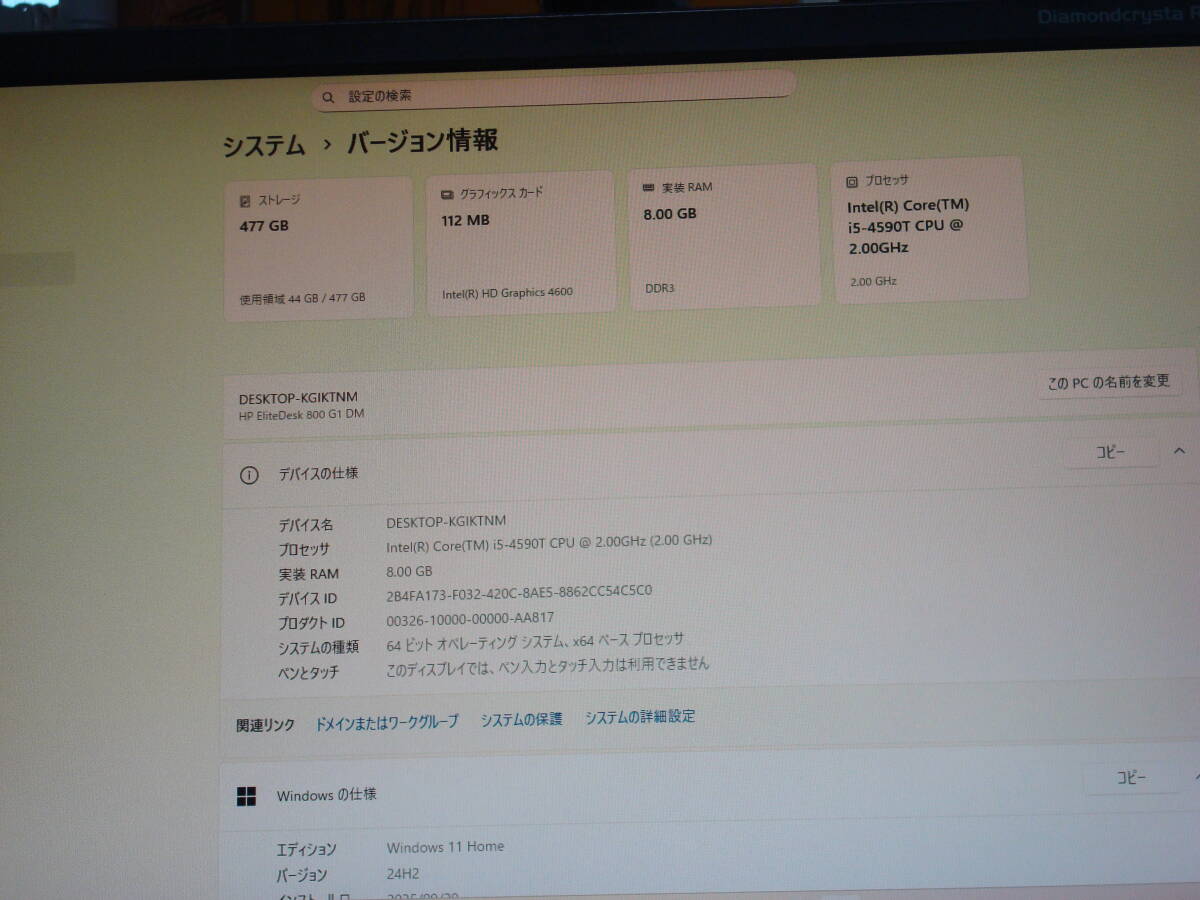Copy Windows specifications with コピー button
This screenshot has height=900, width=1200.
1131,778
